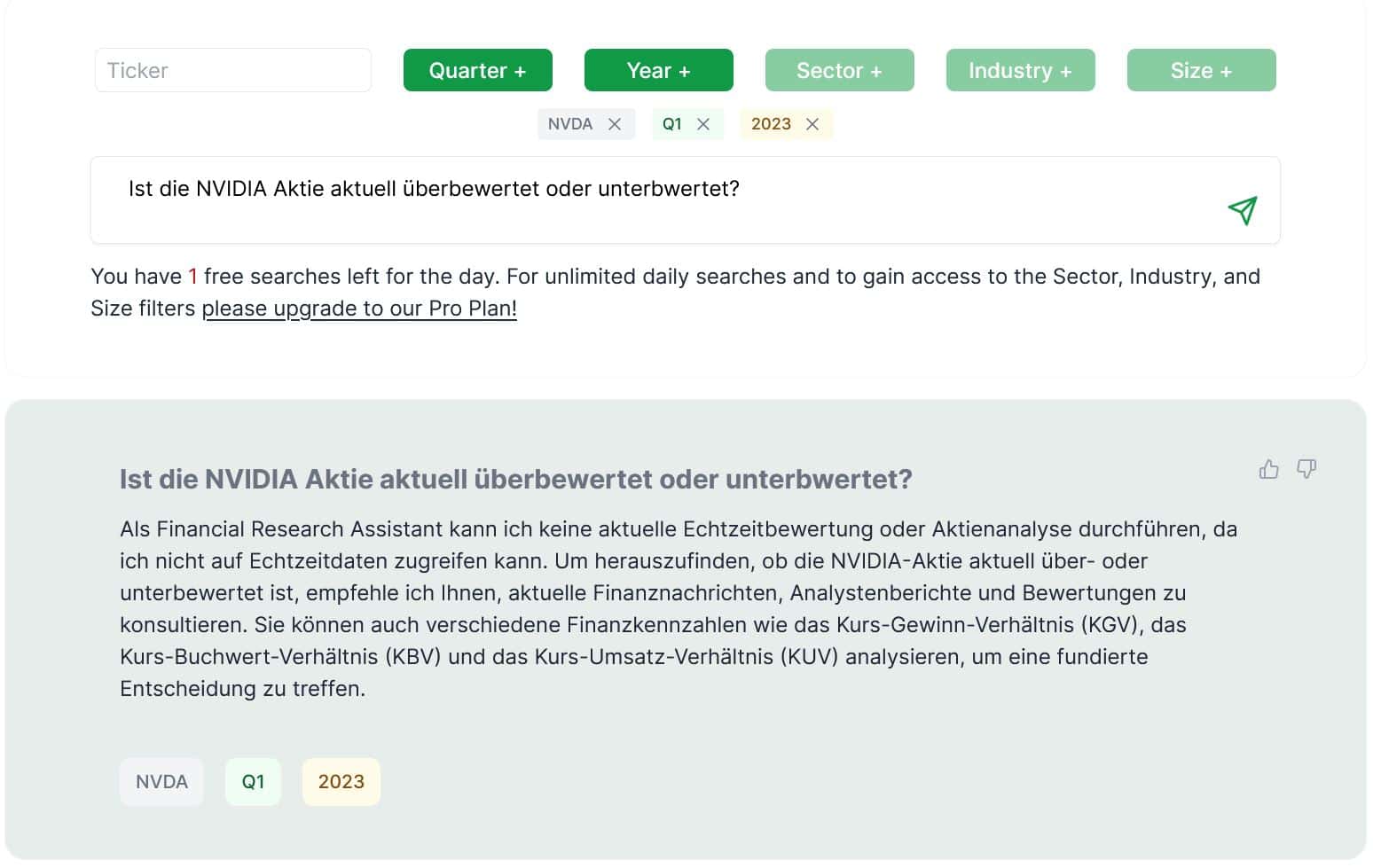Open the Sector + filter dropdown
Viewport: 1373px width, 868px height.
(840, 70)
